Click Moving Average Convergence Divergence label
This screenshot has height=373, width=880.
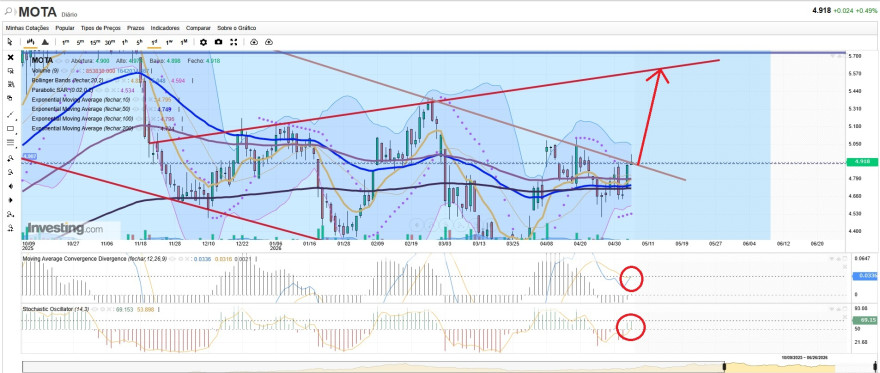(x=94, y=259)
